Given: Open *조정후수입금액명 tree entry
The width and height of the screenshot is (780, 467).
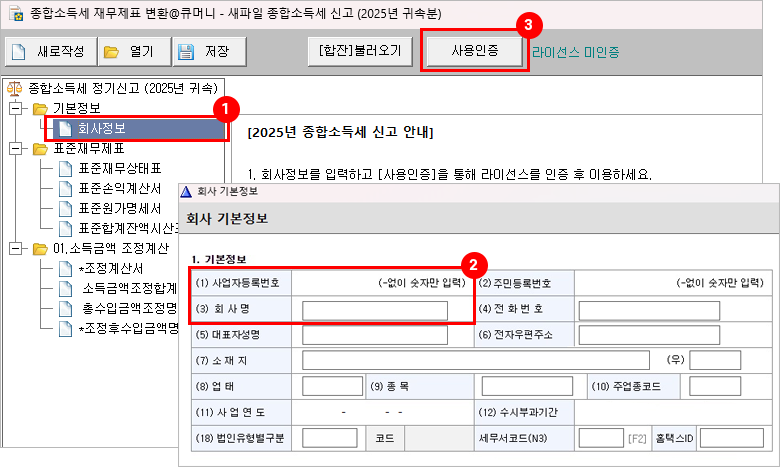Looking at the screenshot, I should coord(129,328).
